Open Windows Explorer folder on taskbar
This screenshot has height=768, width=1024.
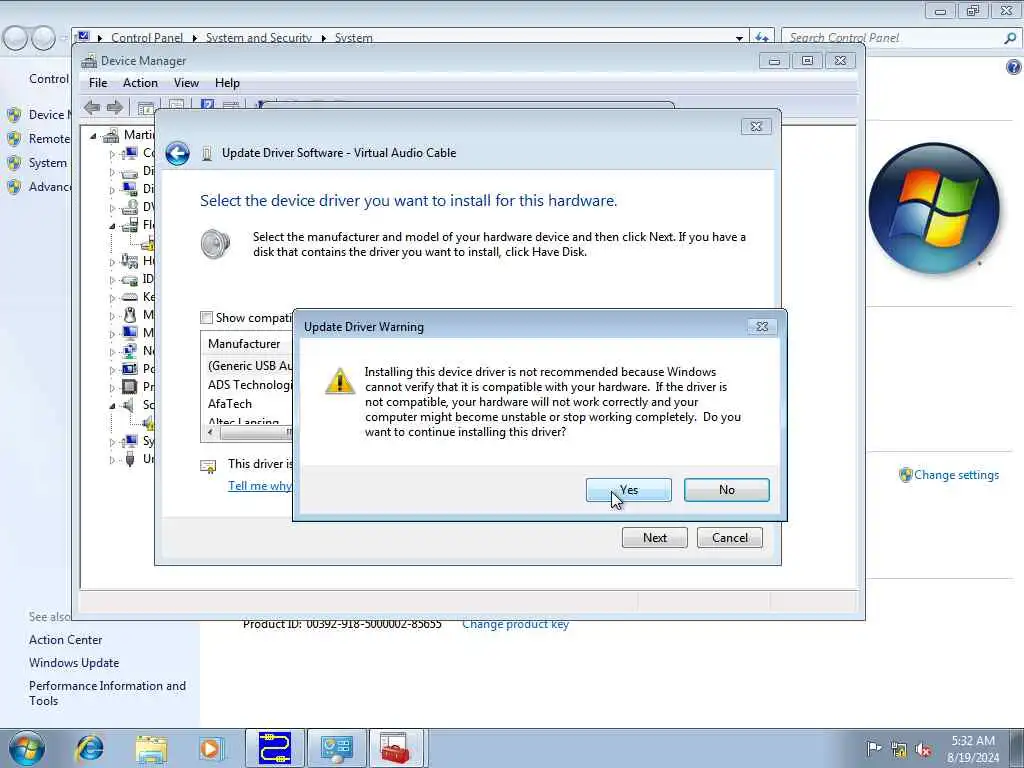click(151, 748)
